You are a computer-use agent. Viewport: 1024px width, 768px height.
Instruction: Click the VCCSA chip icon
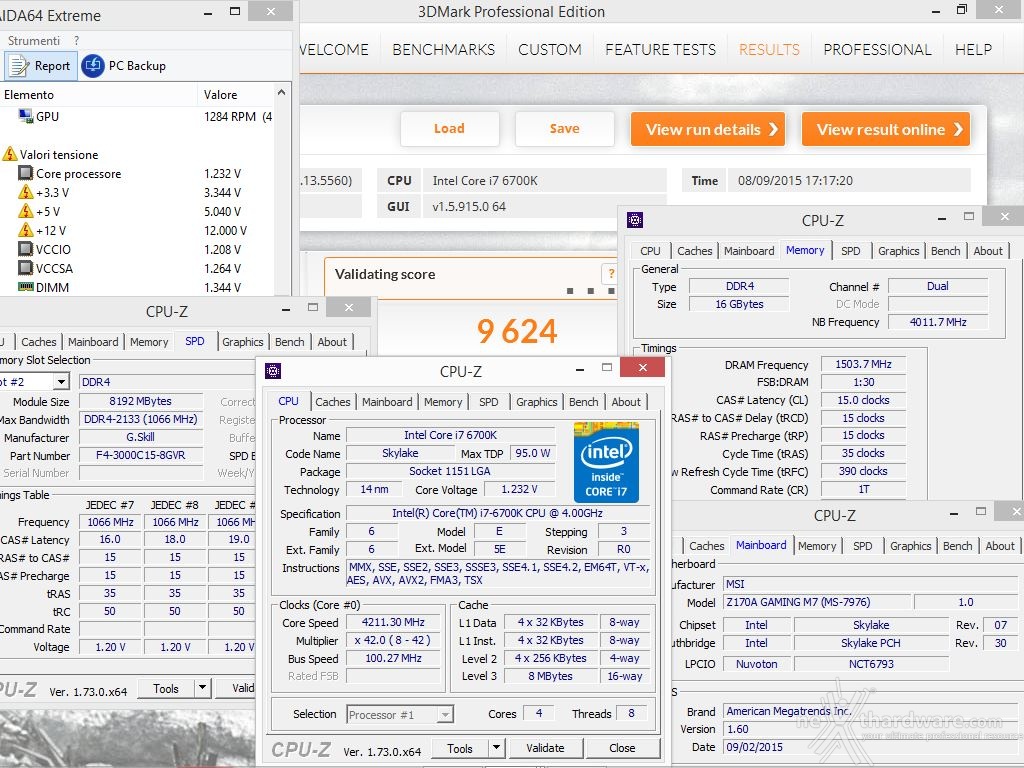click(x=25, y=268)
